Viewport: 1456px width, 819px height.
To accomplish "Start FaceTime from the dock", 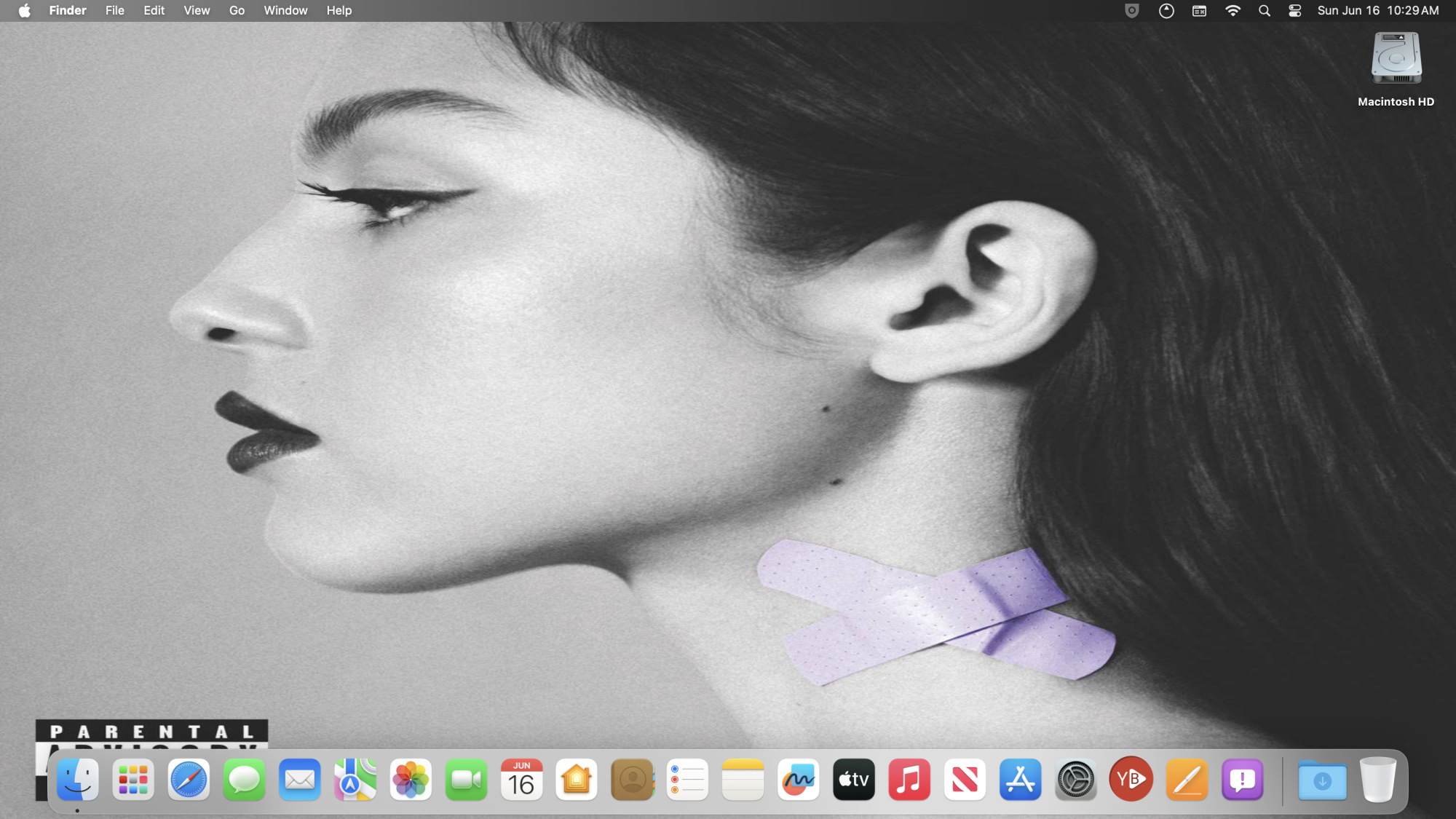I will click(x=466, y=780).
